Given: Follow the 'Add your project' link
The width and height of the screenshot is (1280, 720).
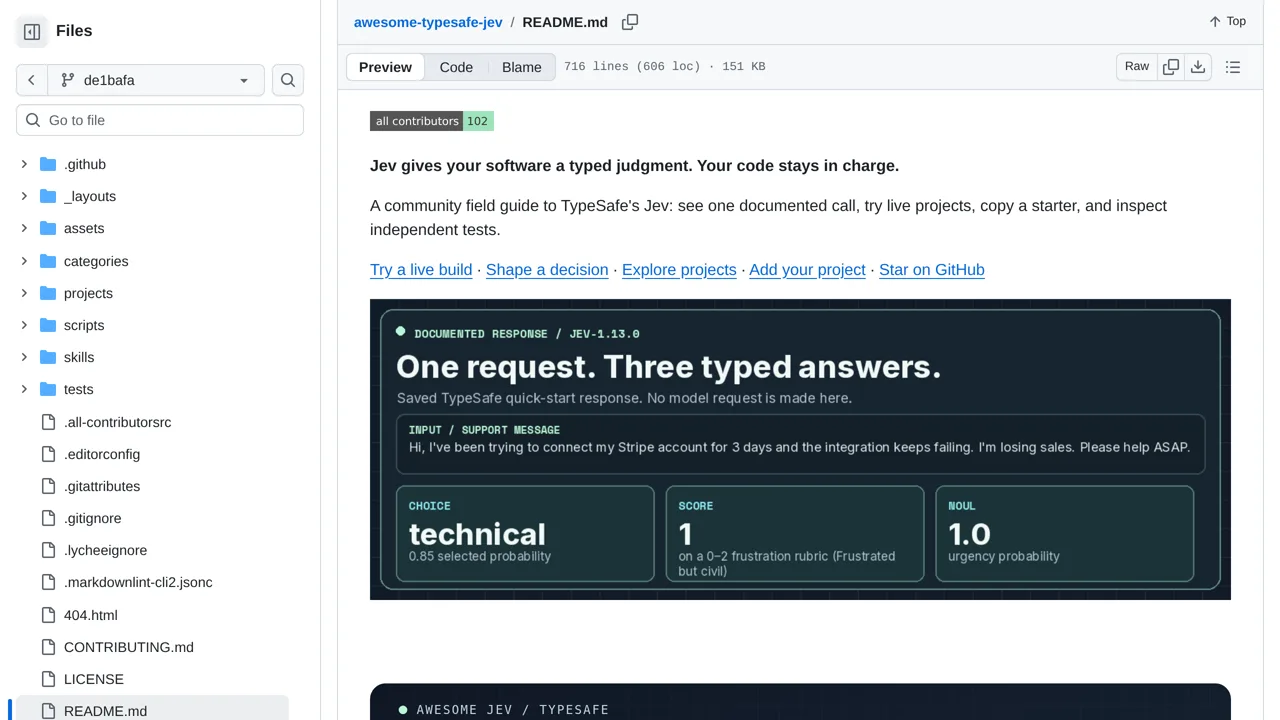Looking at the screenshot, I should coord(807,270).
